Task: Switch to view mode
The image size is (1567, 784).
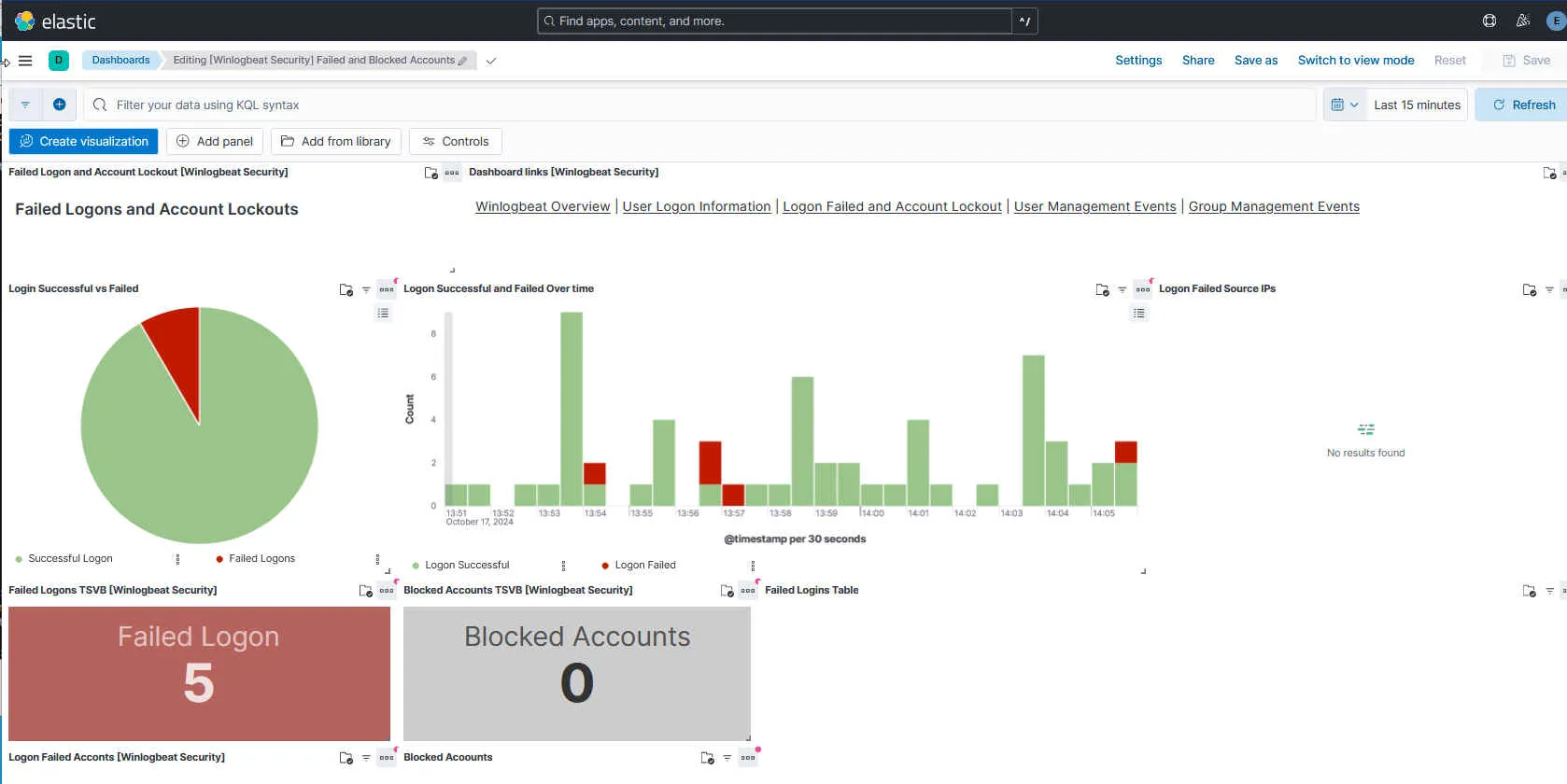Action: click(1356, 60)
